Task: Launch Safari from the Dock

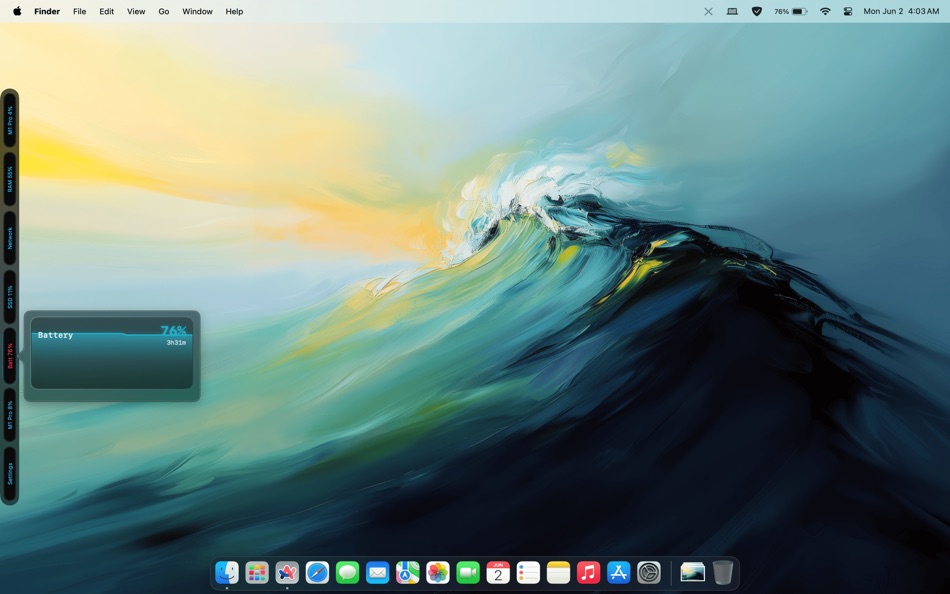Action: (x=317, y=572)
